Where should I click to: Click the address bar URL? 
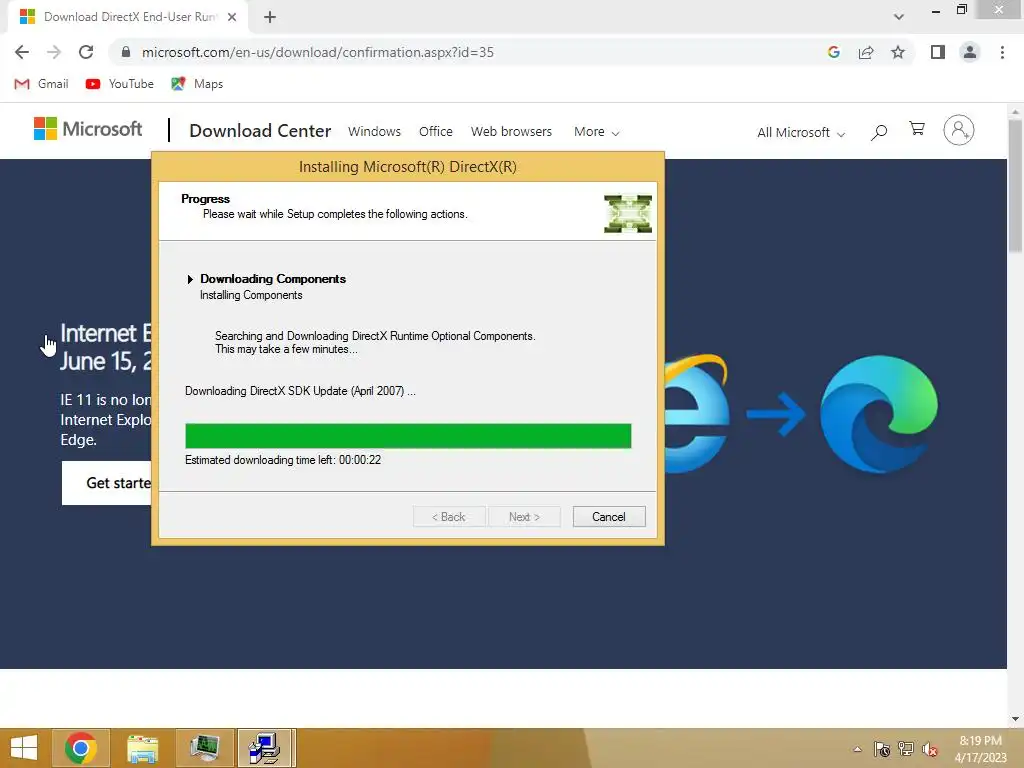tap(317, 52)
